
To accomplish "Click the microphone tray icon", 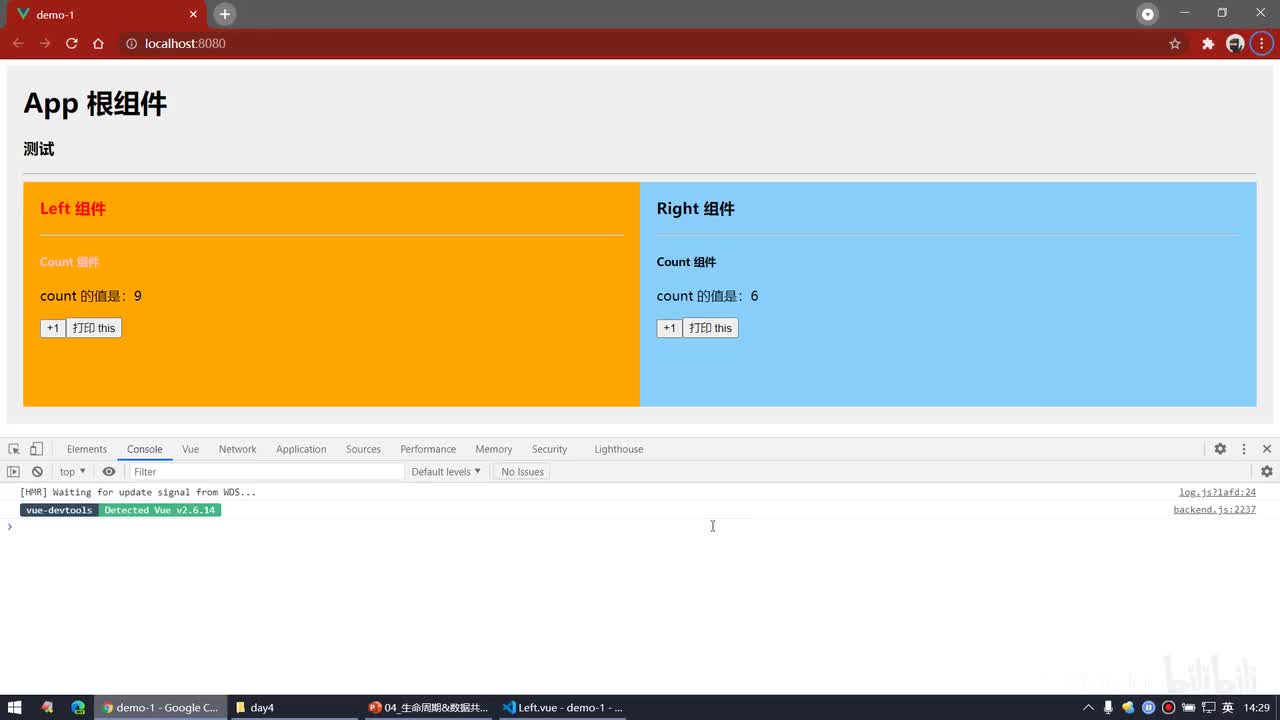I will click(x=1108, y=707).
